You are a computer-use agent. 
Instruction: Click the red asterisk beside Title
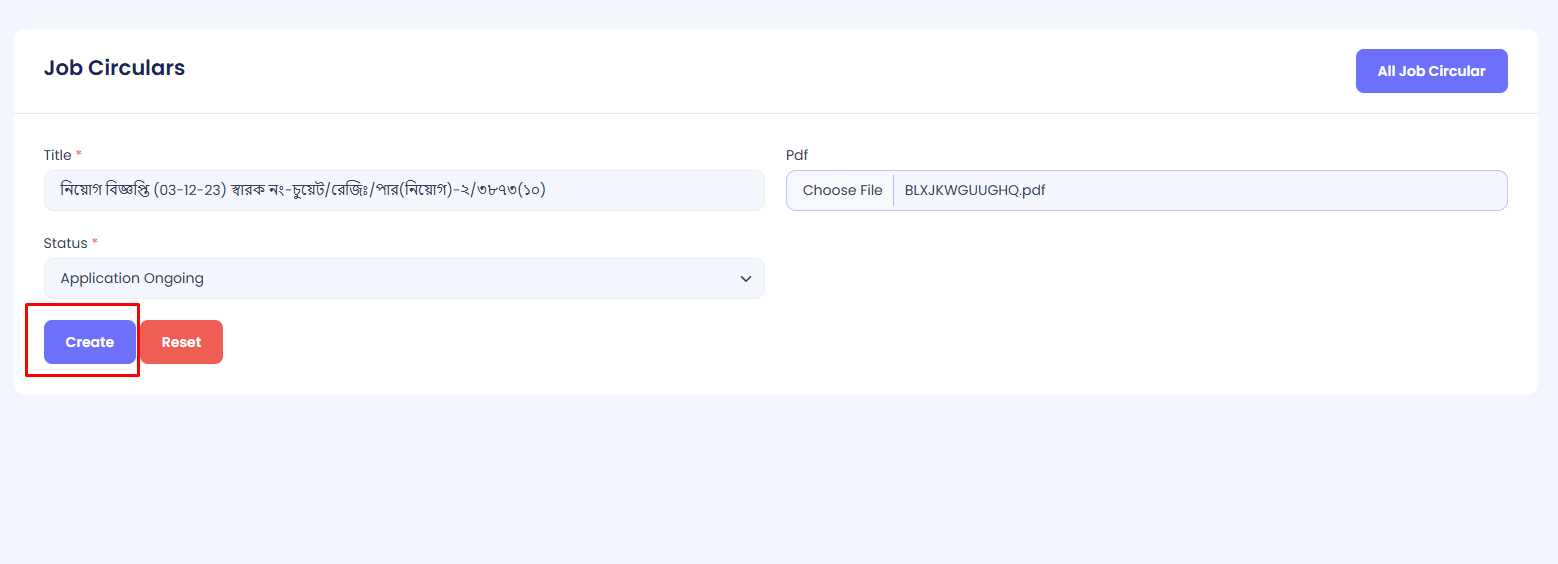[79, 155]
